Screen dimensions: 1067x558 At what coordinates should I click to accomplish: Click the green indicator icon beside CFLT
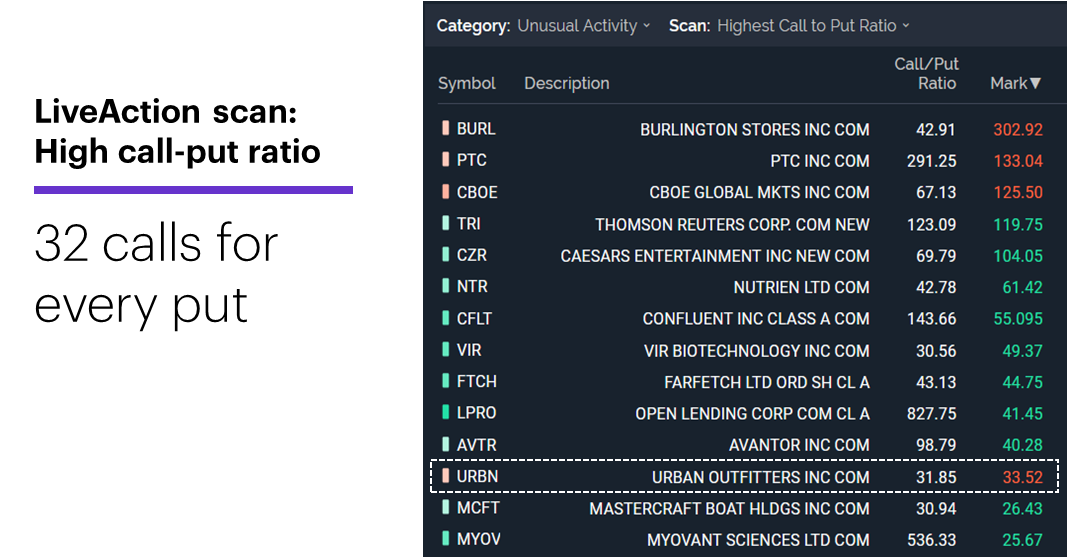pos(446,318)
